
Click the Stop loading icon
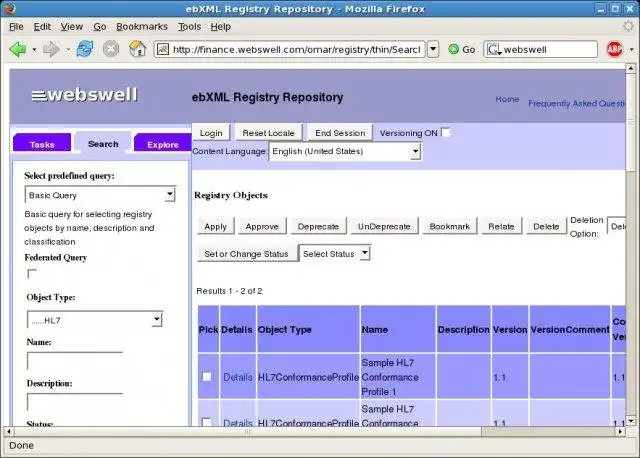click(x=111, y=49)
